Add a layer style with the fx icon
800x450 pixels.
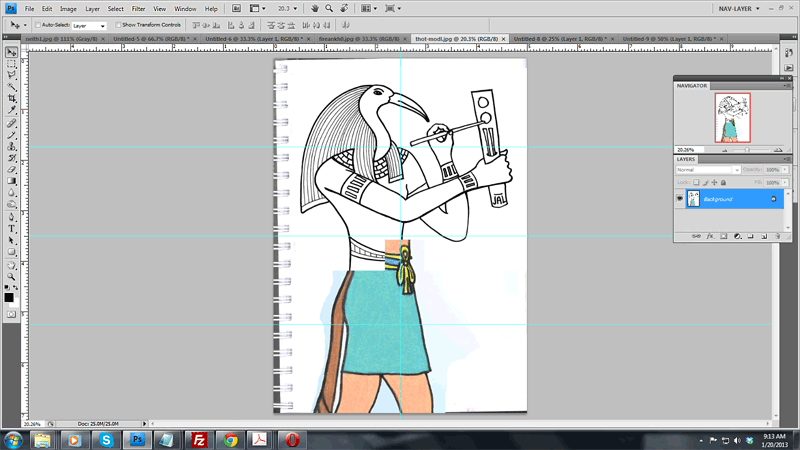click(x=709, y=236)
